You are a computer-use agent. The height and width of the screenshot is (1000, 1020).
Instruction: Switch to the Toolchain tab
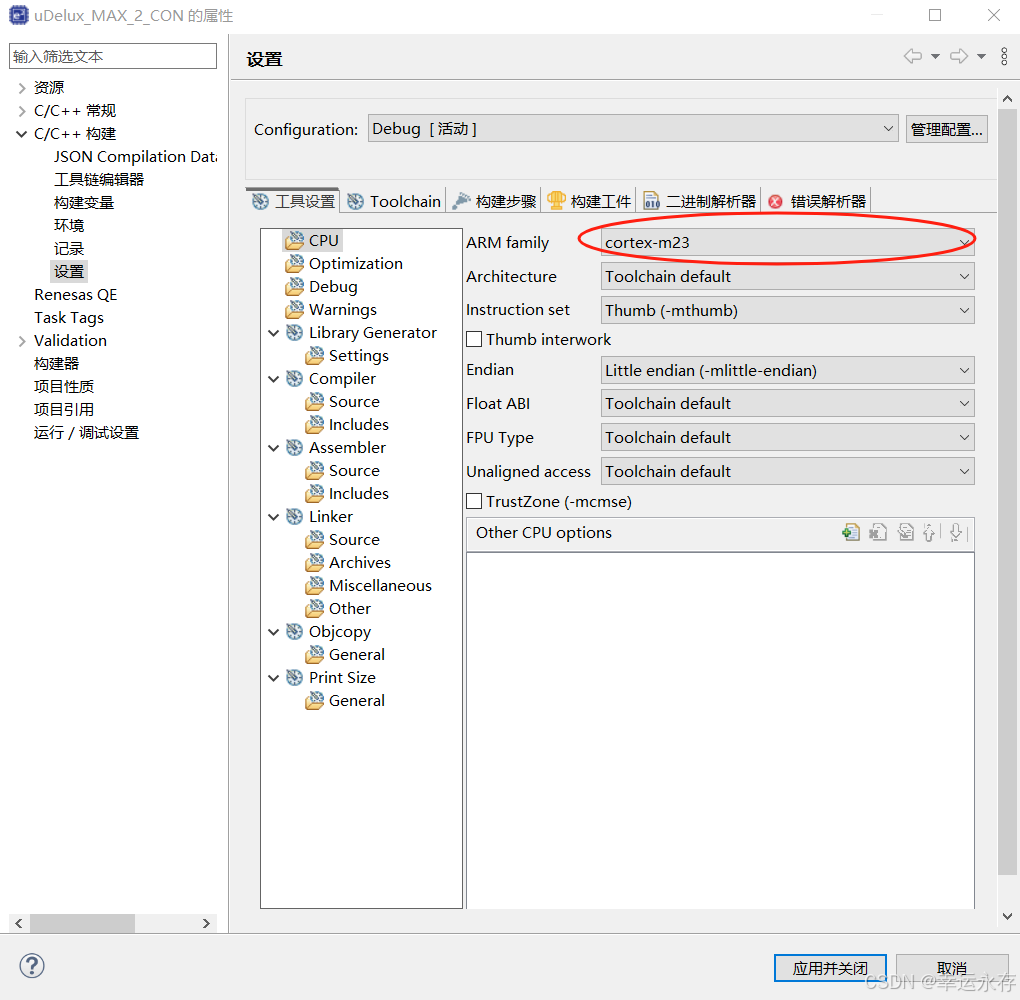[x=393, y=201]
